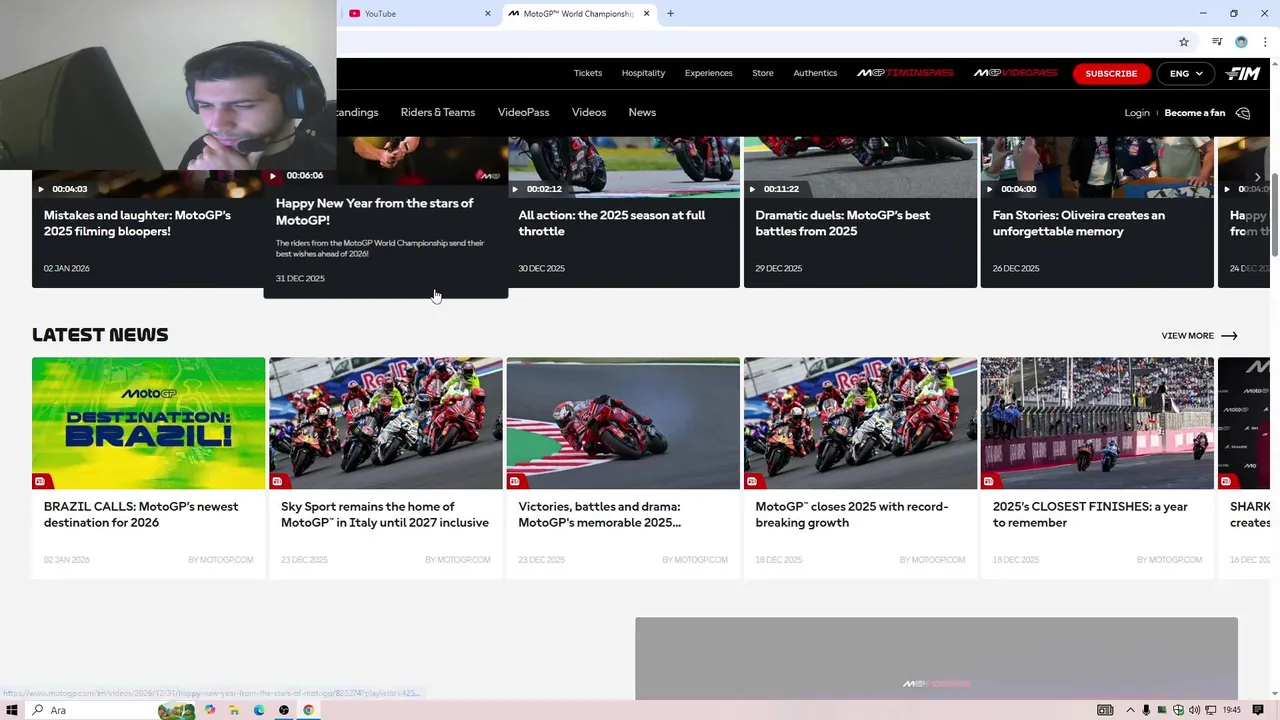Viewport: 1280px width, 720px height.
Task: Open Edge browser from the taskbar
Action: (x=259, y=710)
